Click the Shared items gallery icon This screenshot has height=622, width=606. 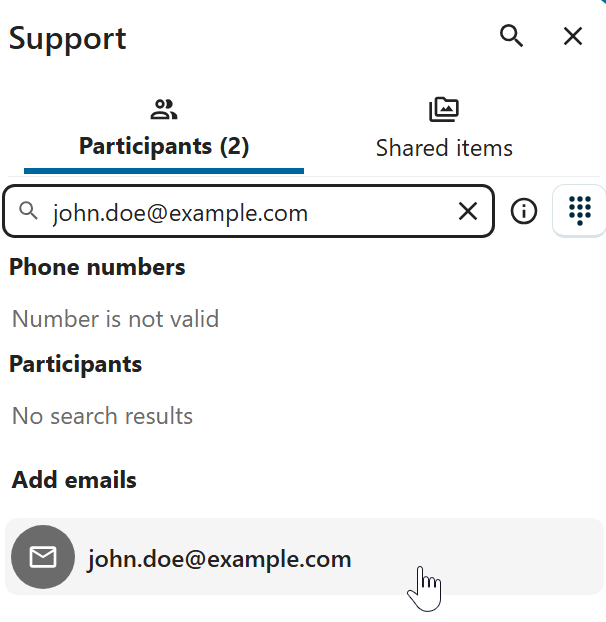(444, 109)
